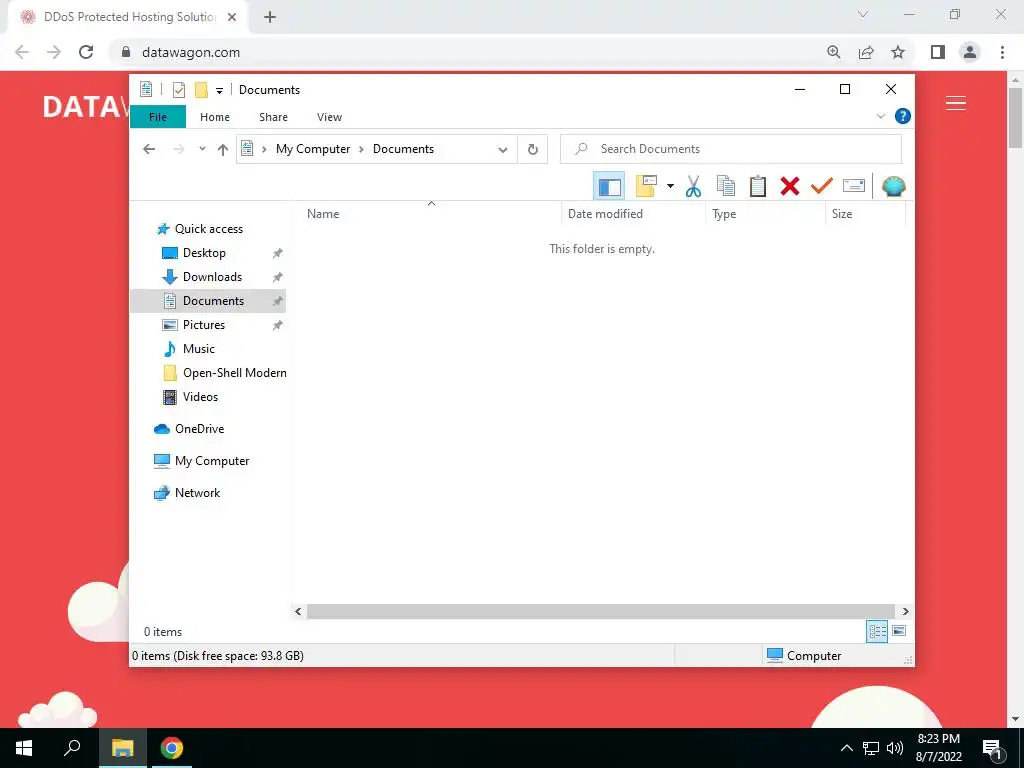Click the Paste clipboard icon in toolbar
The width and height of the screenshot is (1024, 768).
pos(758,186)
